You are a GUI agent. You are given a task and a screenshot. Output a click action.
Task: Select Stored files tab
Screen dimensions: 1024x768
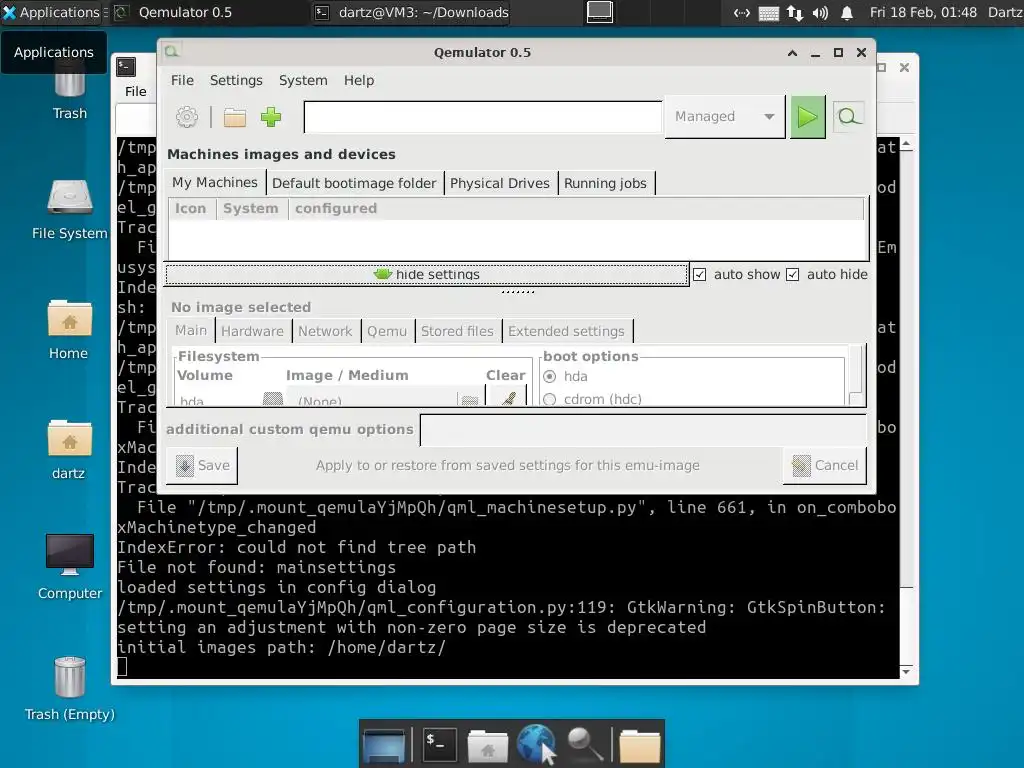457,331
